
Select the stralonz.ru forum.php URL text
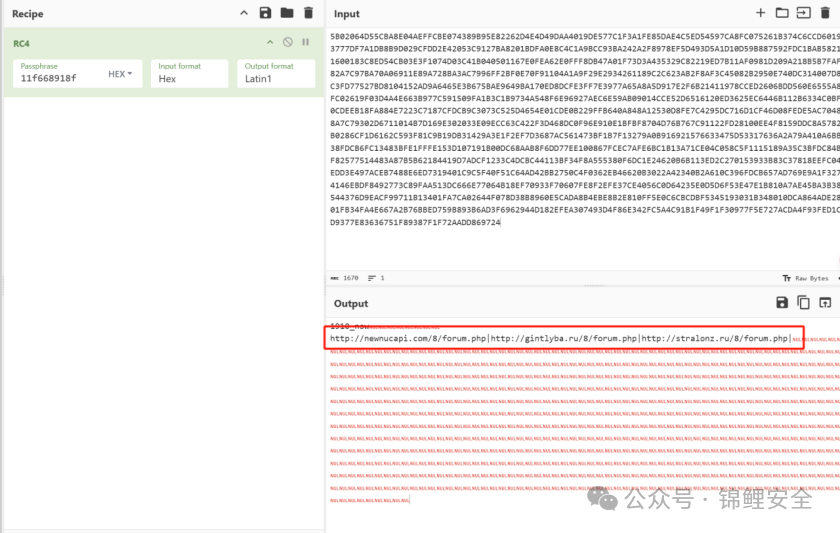coord(715,339)
